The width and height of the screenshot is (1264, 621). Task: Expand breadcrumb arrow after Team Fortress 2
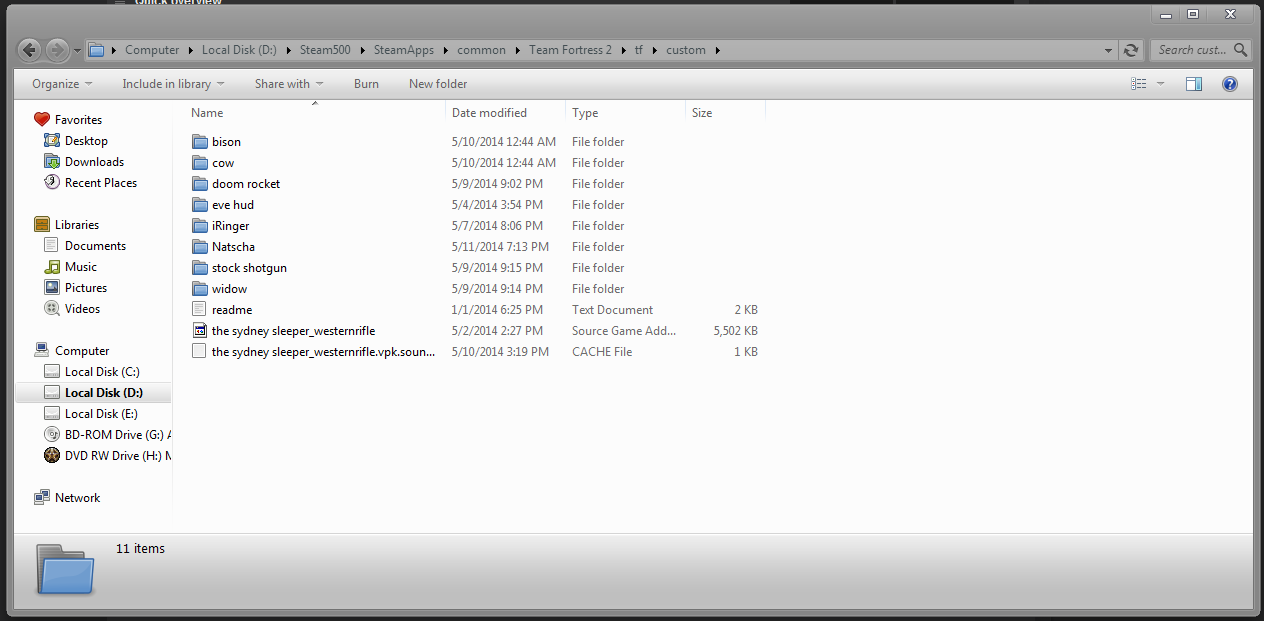pyautogui.click(x=622, y=50)
